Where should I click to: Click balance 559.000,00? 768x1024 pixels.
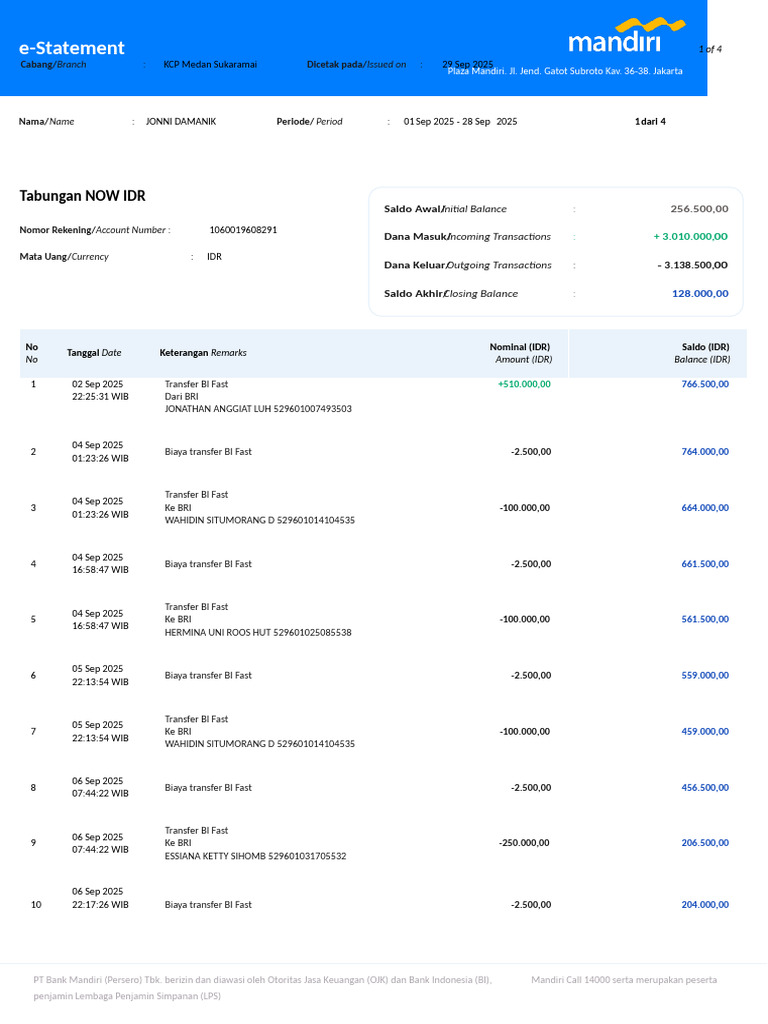coord(705,675)
